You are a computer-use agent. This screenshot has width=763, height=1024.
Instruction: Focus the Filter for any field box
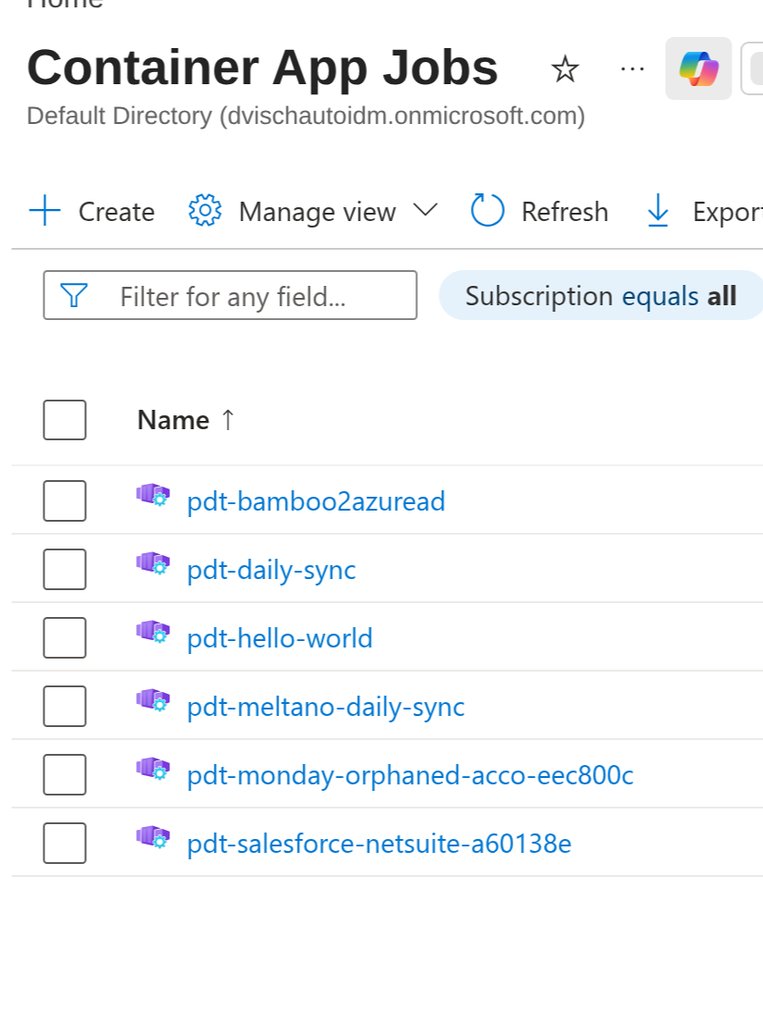230,295
